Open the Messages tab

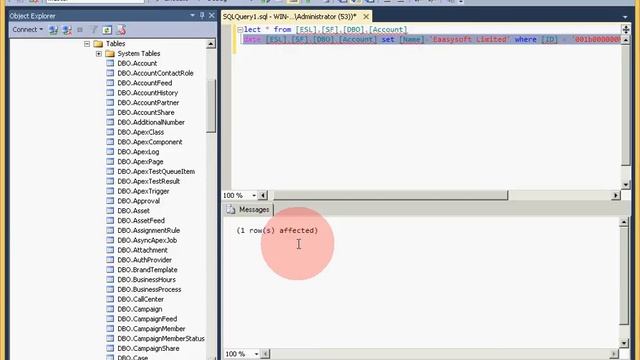(248, 209)
